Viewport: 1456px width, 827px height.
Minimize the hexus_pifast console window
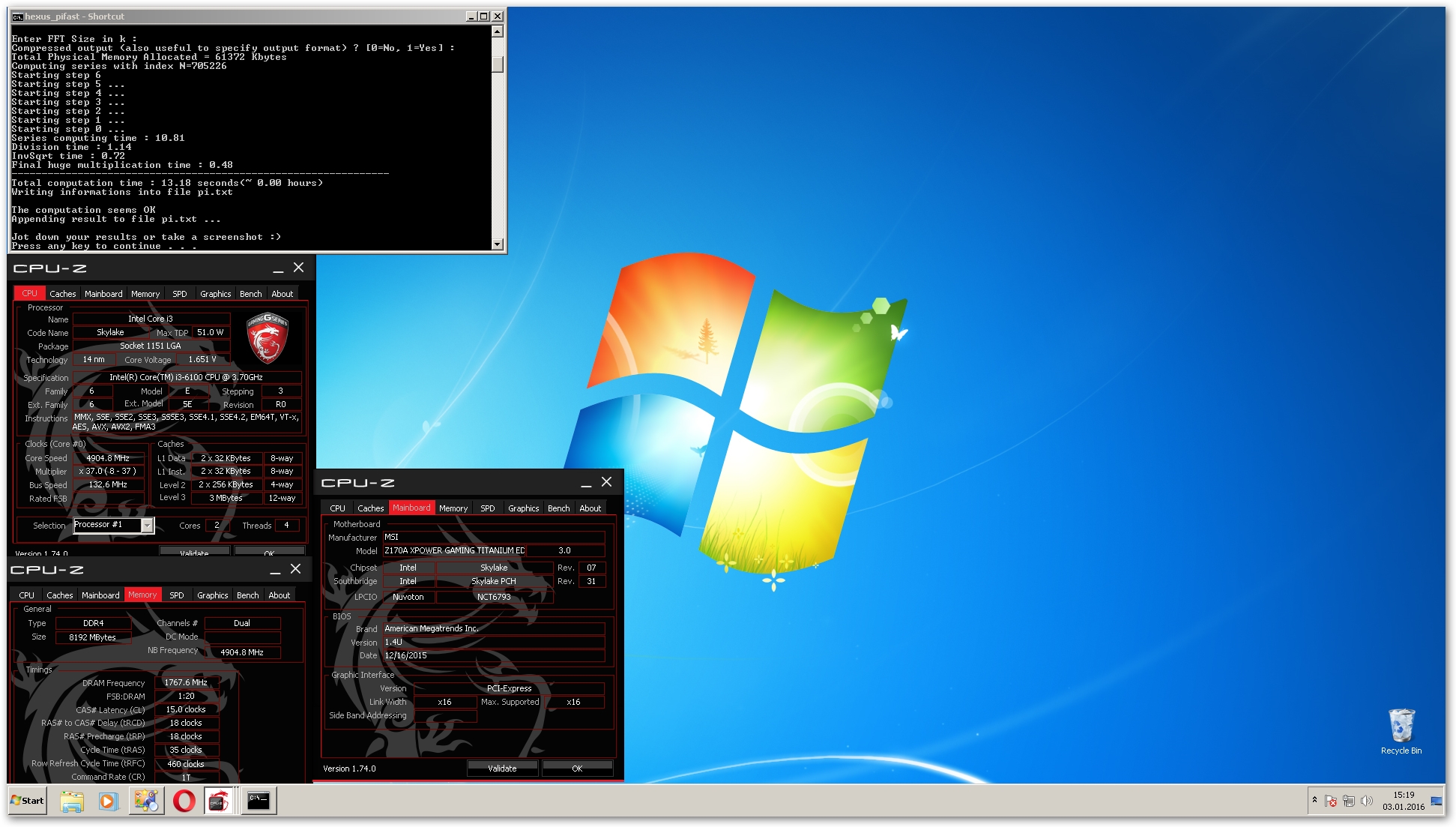[x=471, y=16]
